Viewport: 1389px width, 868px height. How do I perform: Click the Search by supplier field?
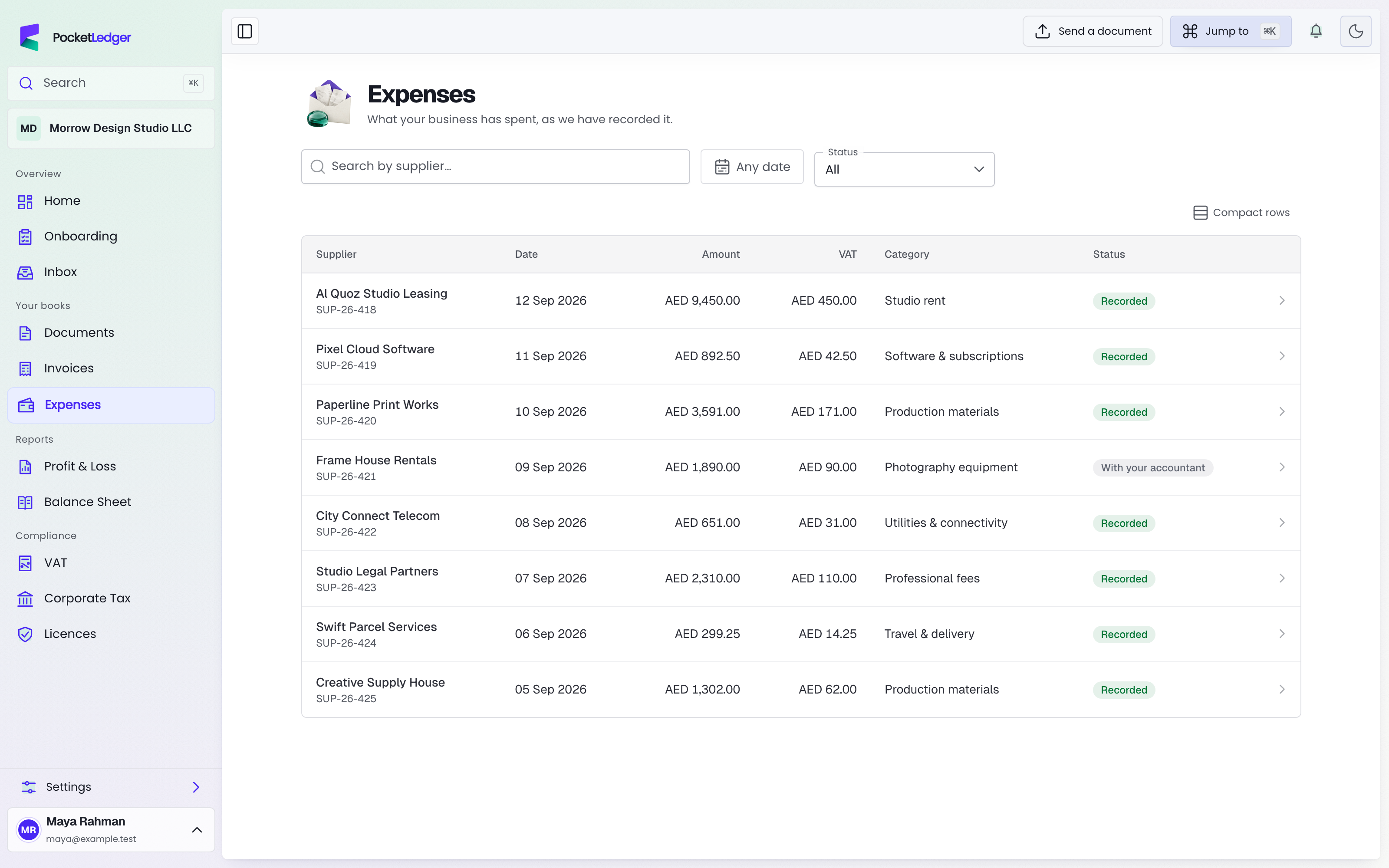pos(495,167)
